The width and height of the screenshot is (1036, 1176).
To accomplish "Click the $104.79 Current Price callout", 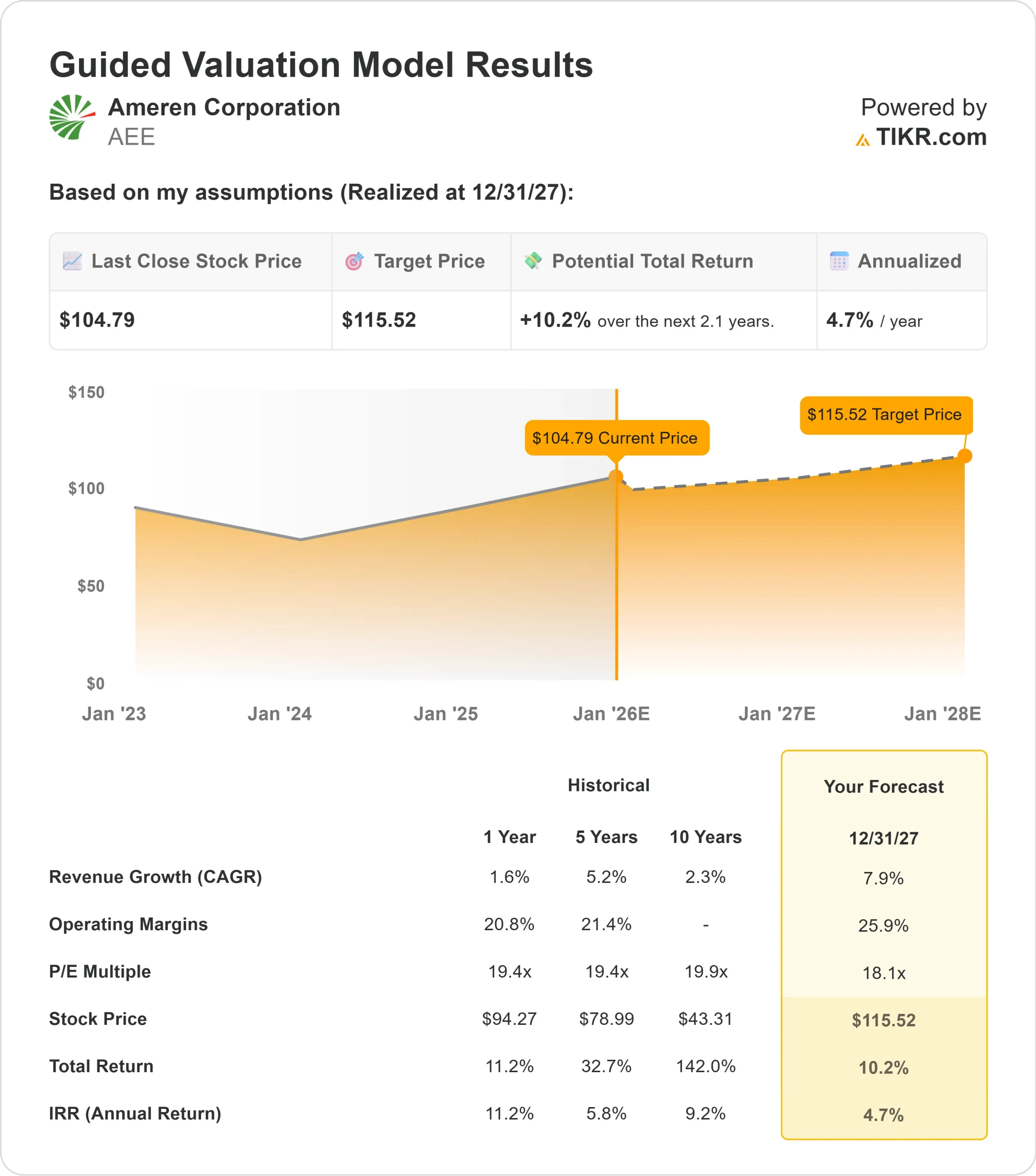I will pyautogui.click(x=617, y=438).
